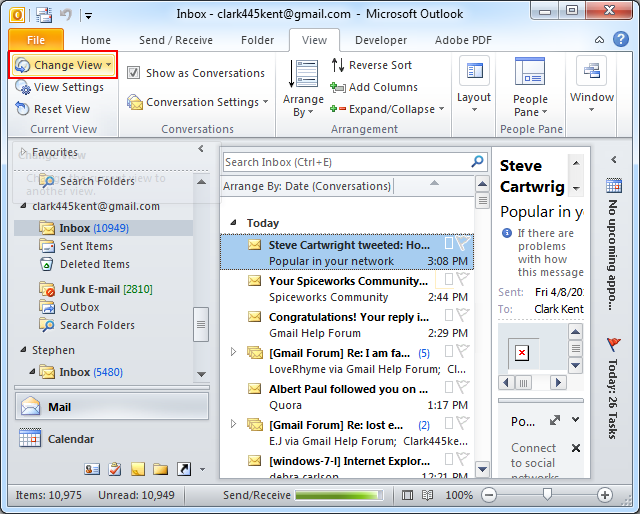Click Arrange By: Date (Conversations) header
This screenshot has width=640, height=514.
(307, 186)
